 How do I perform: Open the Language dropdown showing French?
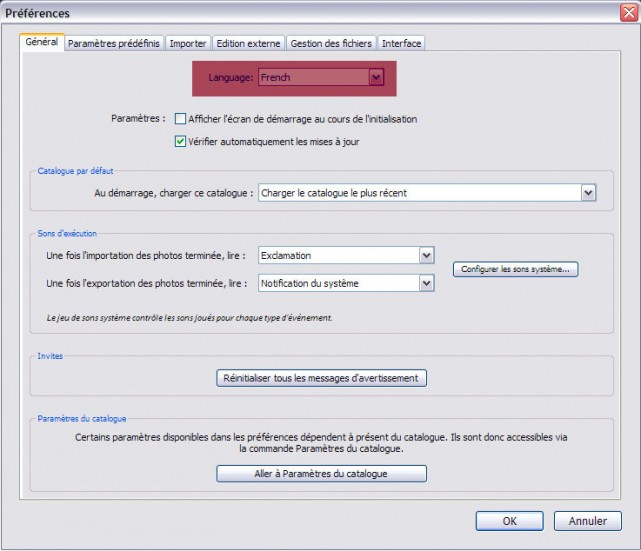[x=321, y=77]
